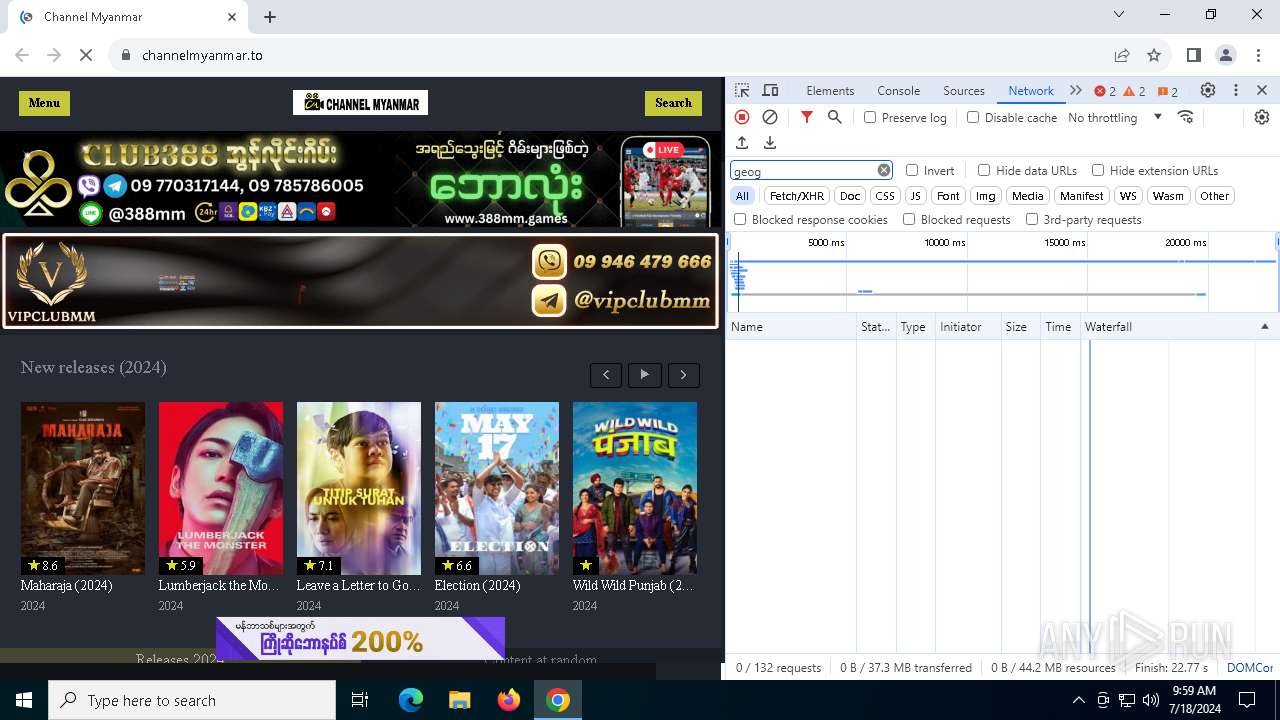Click Channel Myanmar logo
Viewport: 1280px width, 720px height.
(360, 103)
